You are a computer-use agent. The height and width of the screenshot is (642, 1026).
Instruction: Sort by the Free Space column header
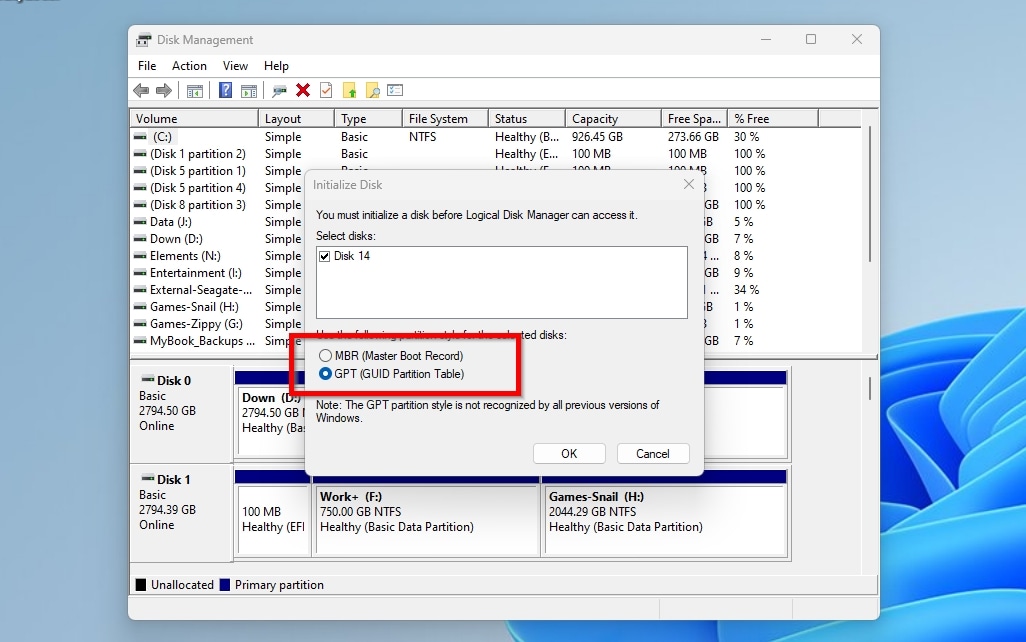click(x=694, y=118)
